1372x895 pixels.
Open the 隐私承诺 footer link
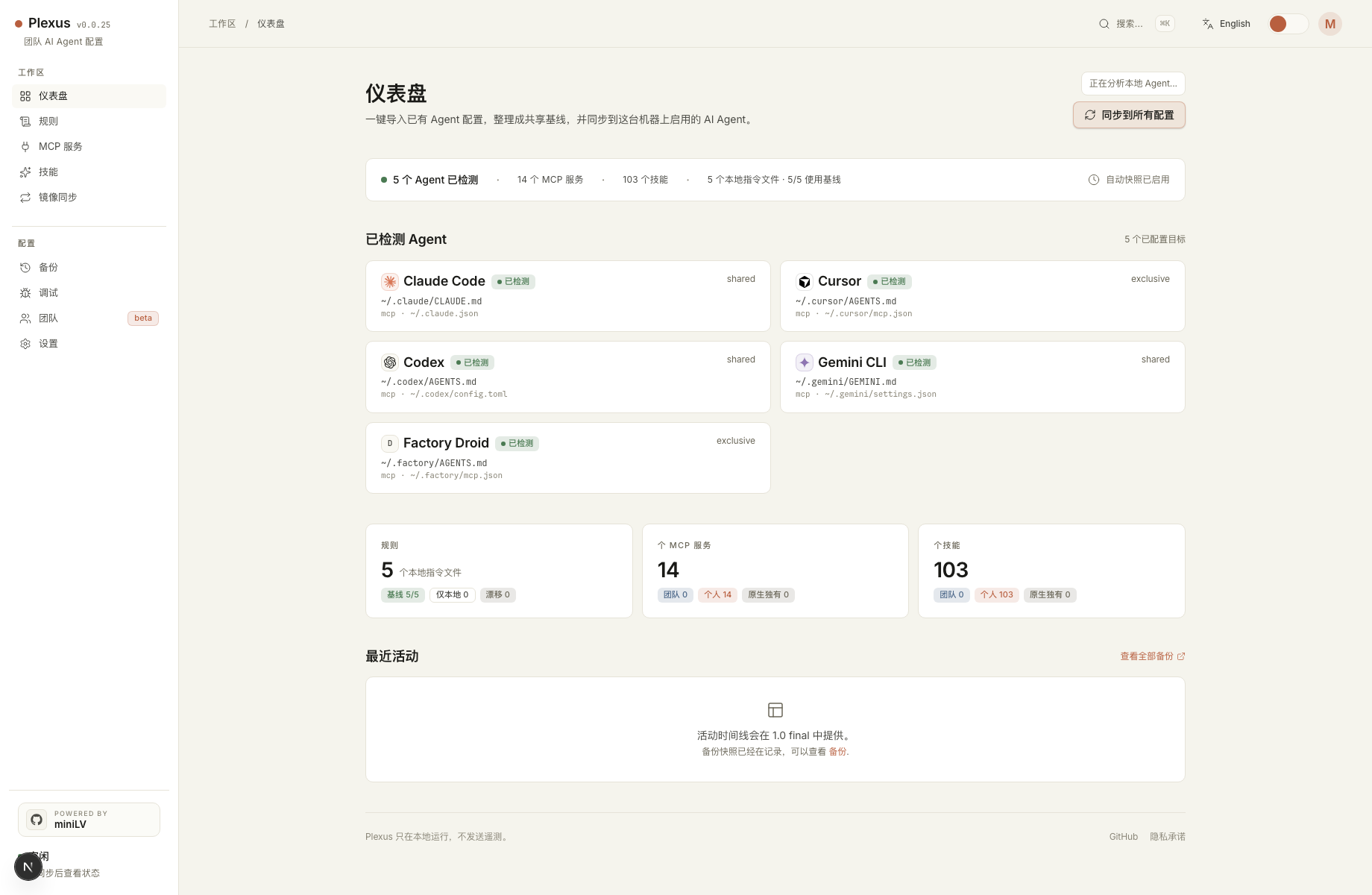[x=1168, y=837]
